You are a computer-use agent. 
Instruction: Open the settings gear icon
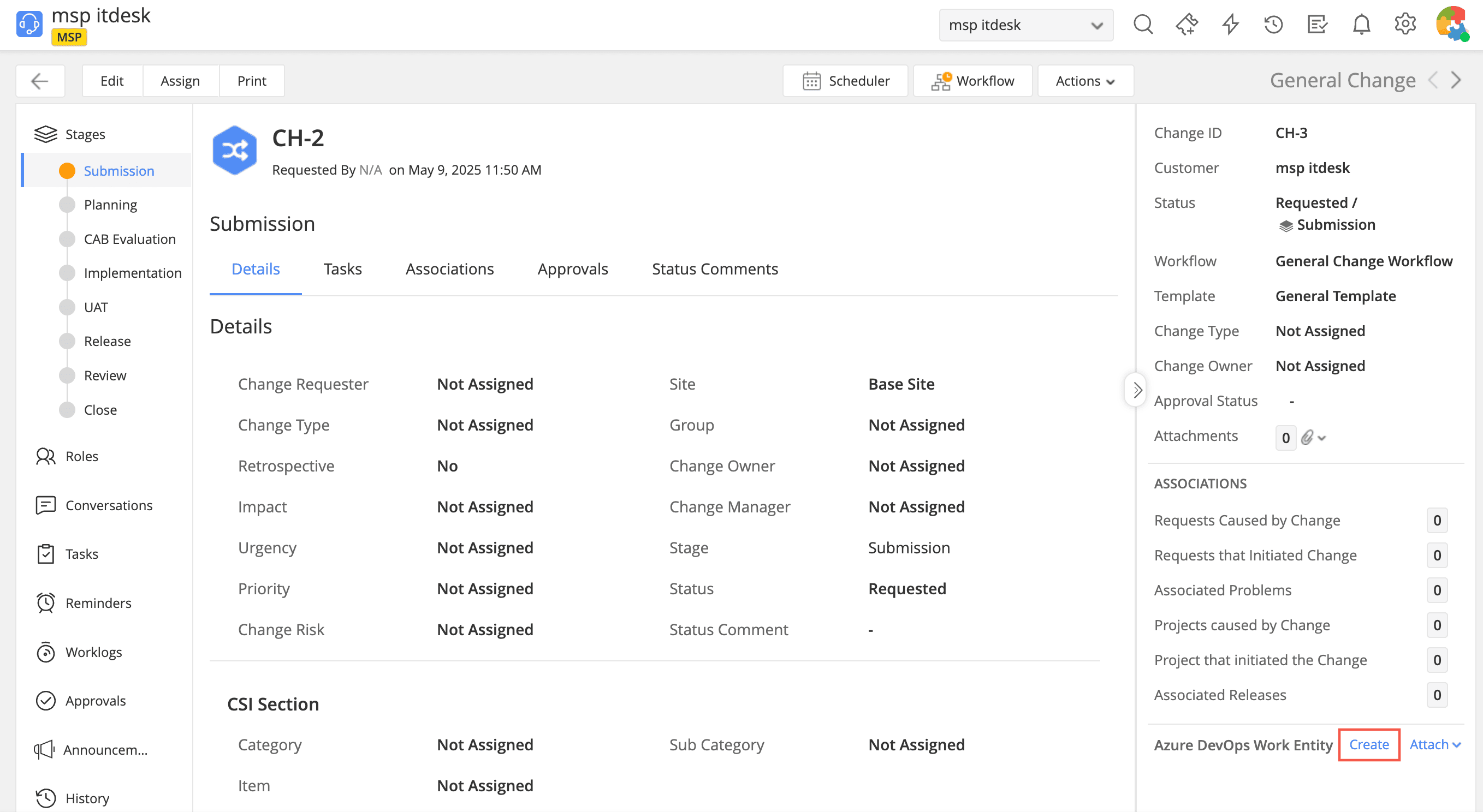(1405, 25)
